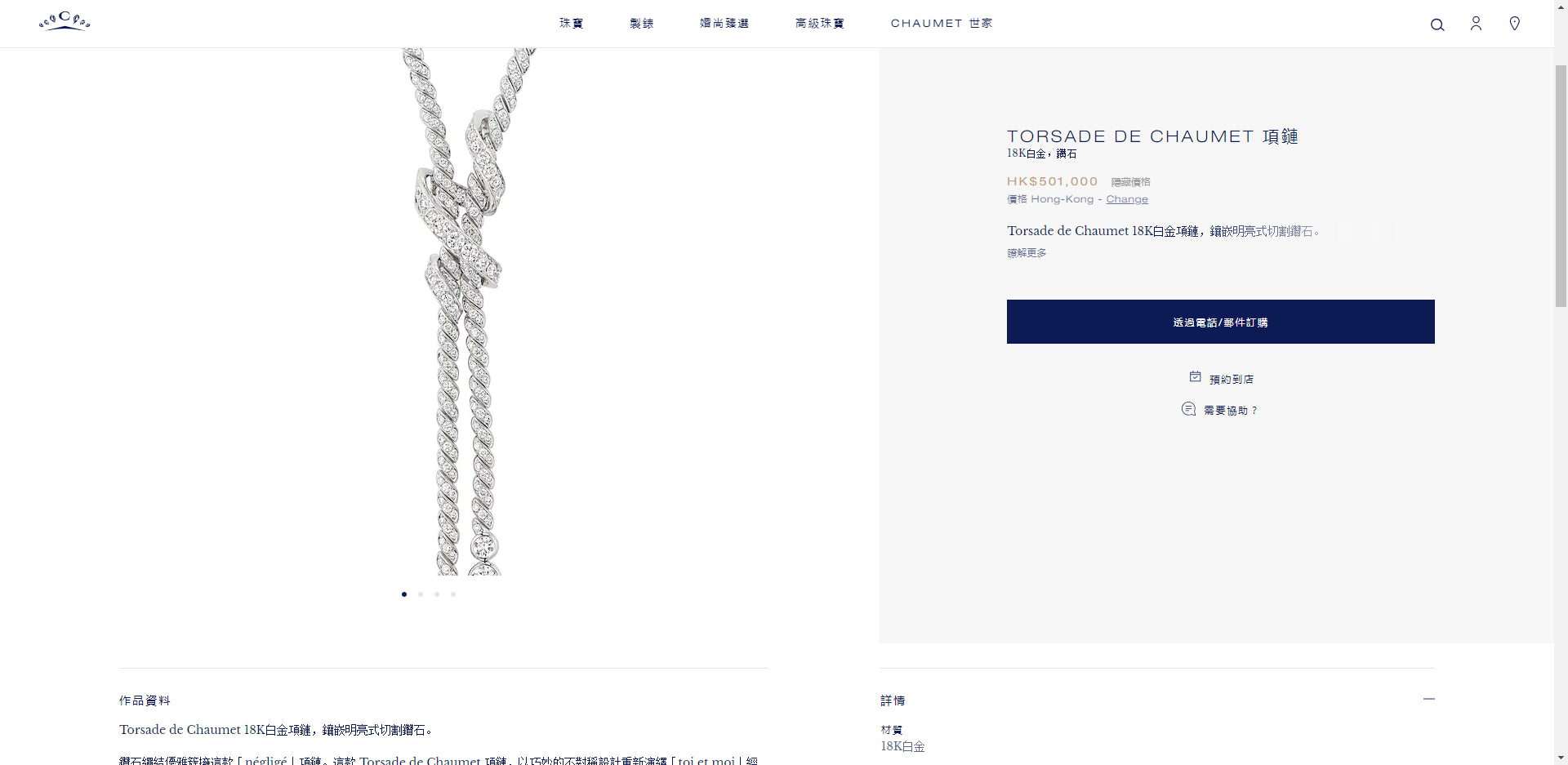Change price region via Change link
Image resolution: width=1568 pixels, height=765 pixels.
click(x=1127, y=199)
